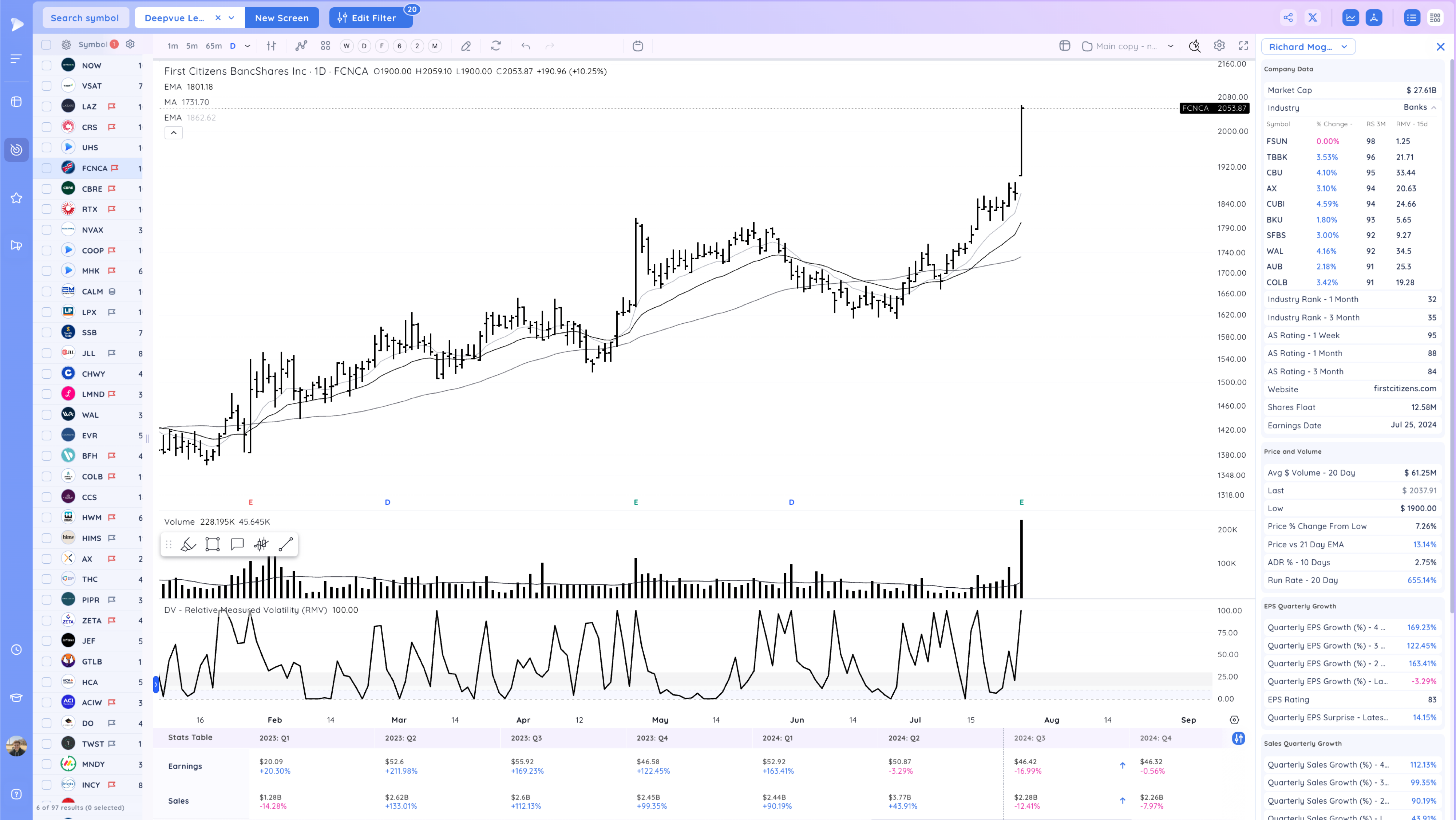Click the undo arrow in the chart toolbar
This screenshot has width=1456, height=820.
(525, 46)
